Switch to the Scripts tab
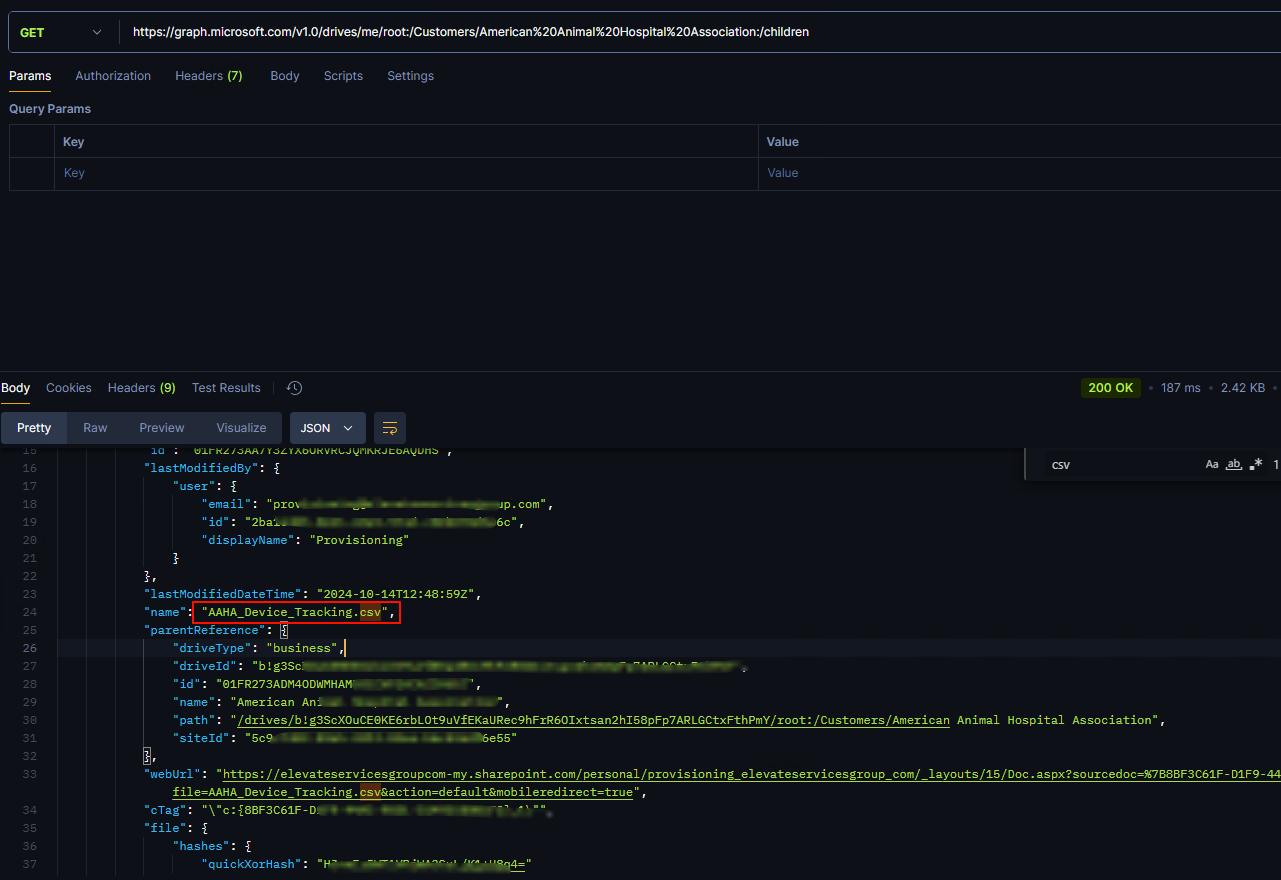 [x=343, y=76]
